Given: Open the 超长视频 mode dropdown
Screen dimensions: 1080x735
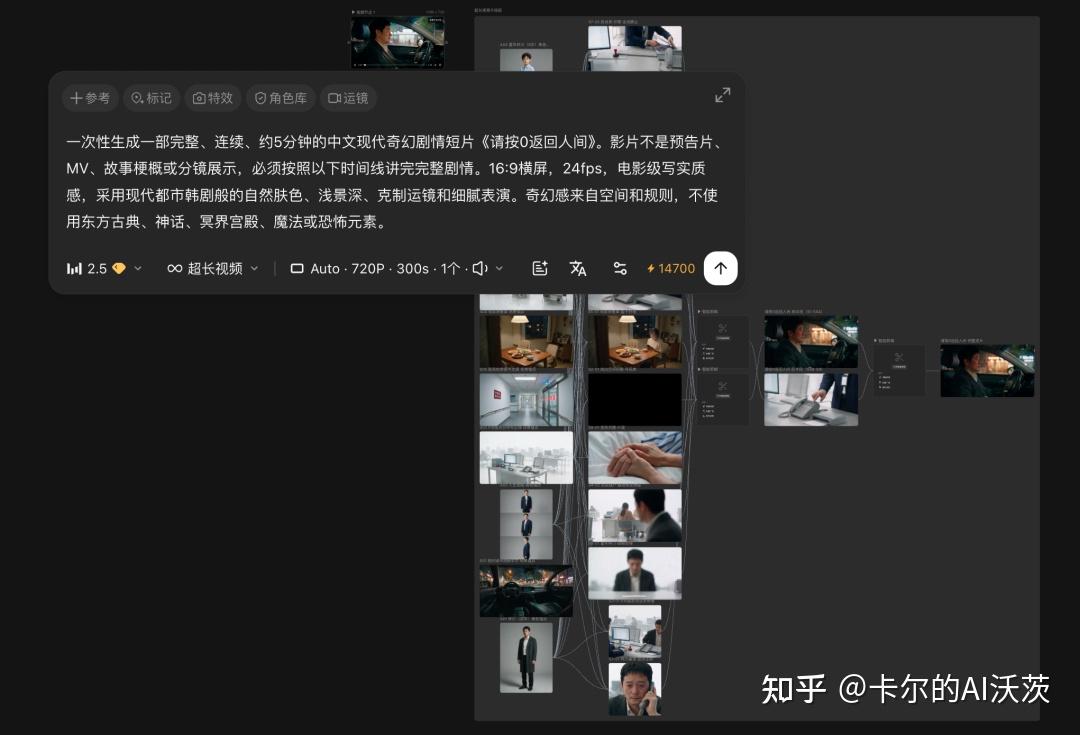Looking at the screenshot, I should 213,269.
